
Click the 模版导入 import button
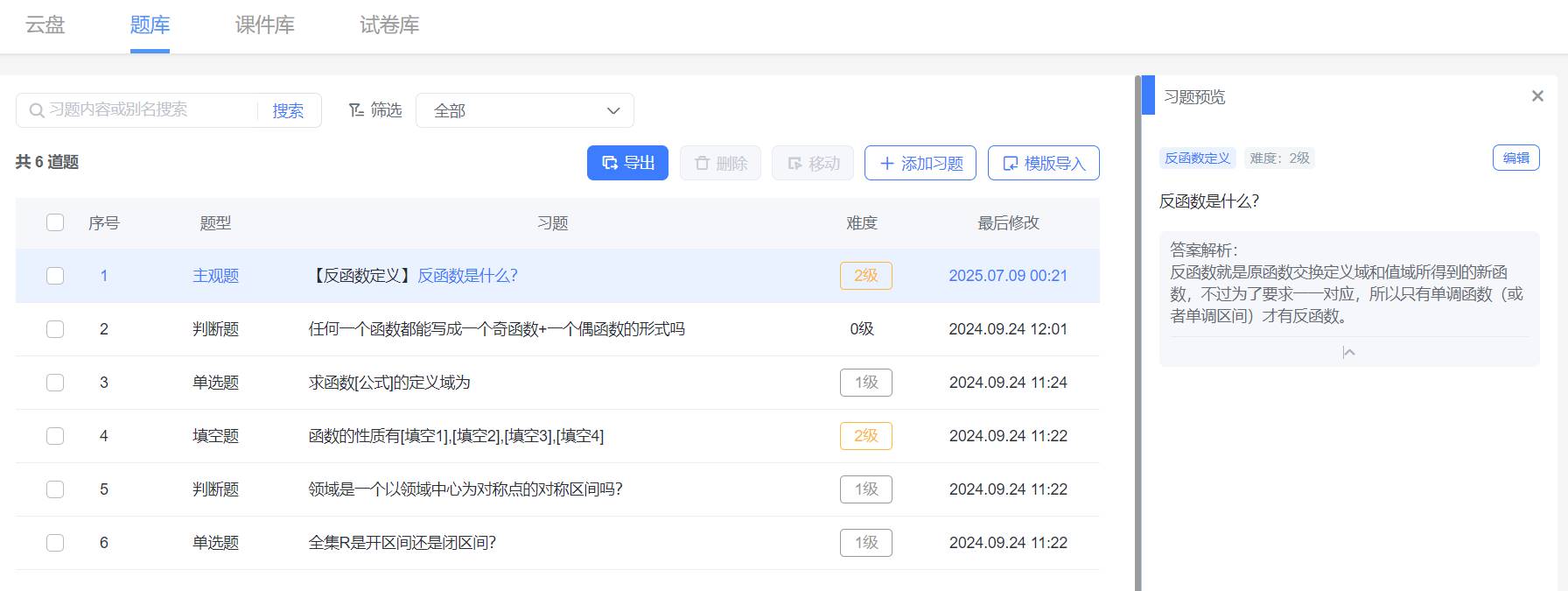pos(1043,163)
